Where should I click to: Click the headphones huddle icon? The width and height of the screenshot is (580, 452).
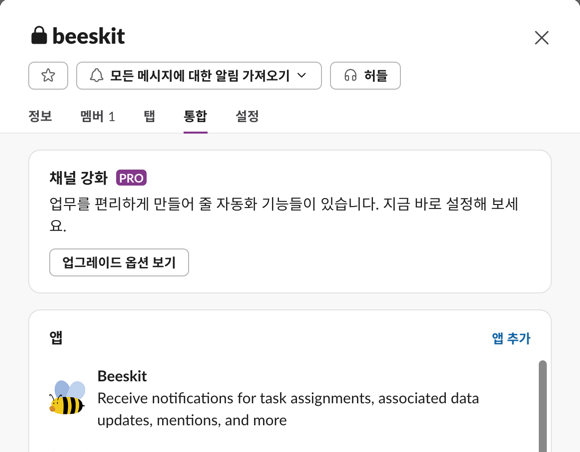click(x=350, y=76)
